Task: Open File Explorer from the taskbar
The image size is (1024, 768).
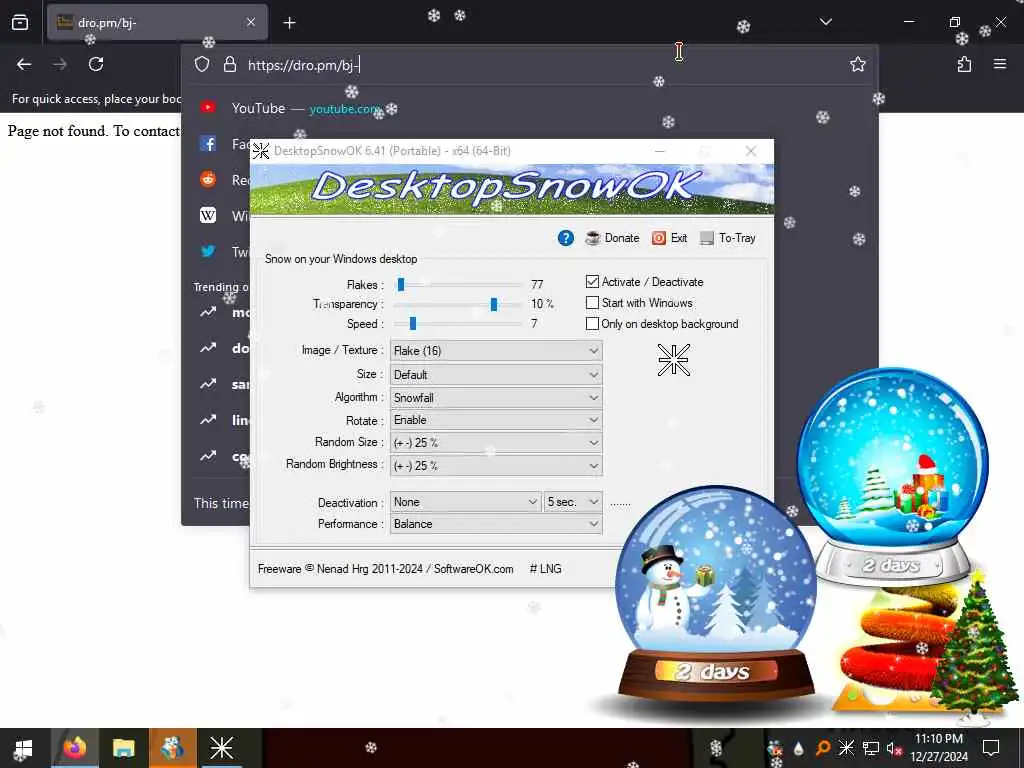Action: (123, 748)
